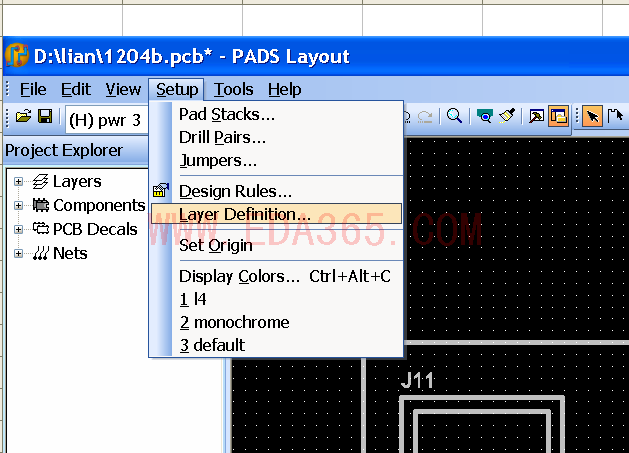
Task: Select the arrow Select Mode tool
Action: (592, 116)
